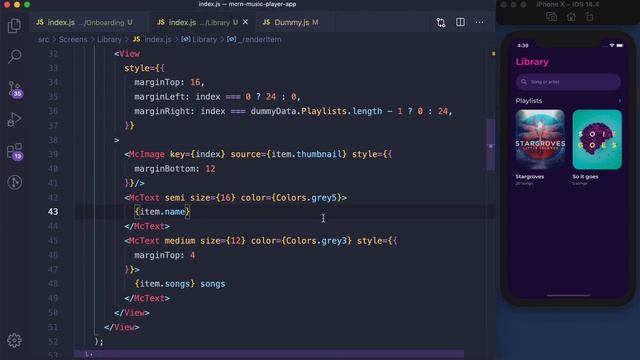Click the Song or artist search field

tap(568, 82)
